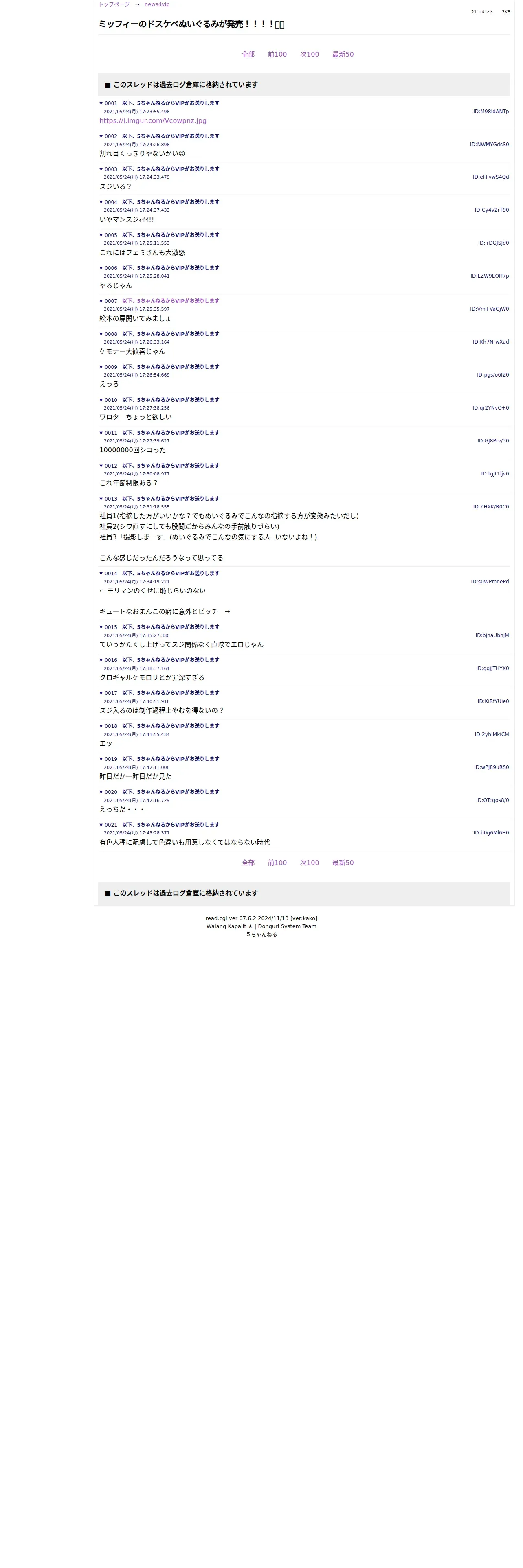This screenshot has height=1568, width=523.
Task: Expand the ▼ menu for post 0019
Action: coord(101,759)
